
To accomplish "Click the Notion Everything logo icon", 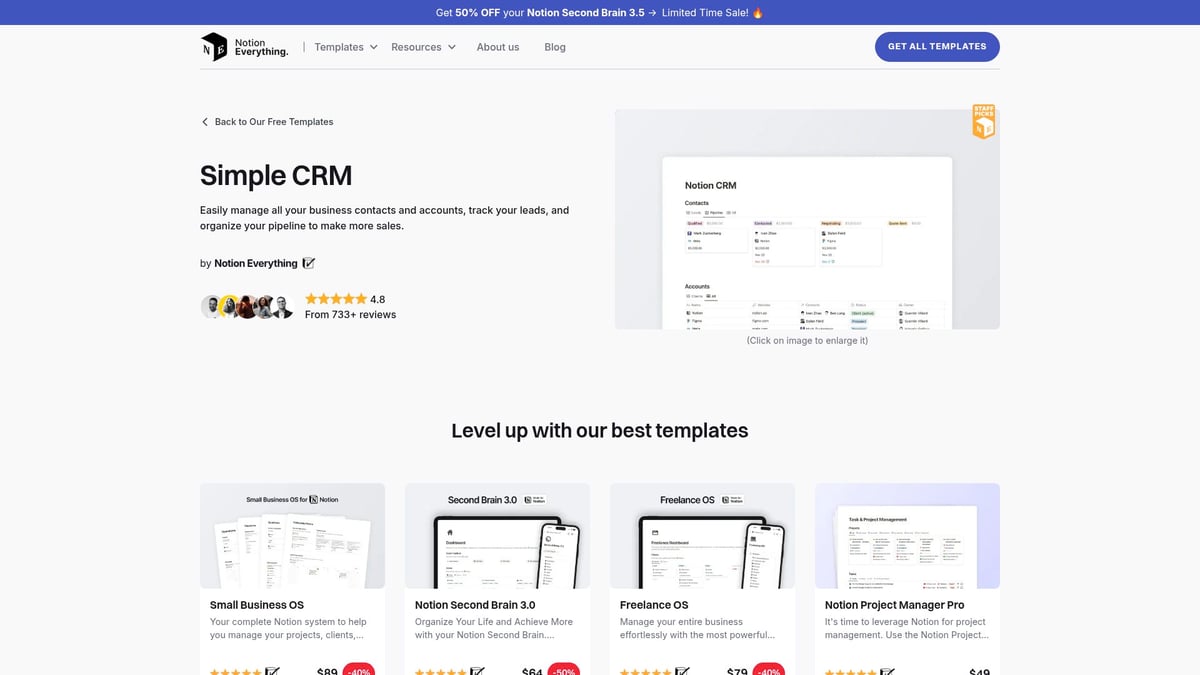I will [215, 46].
